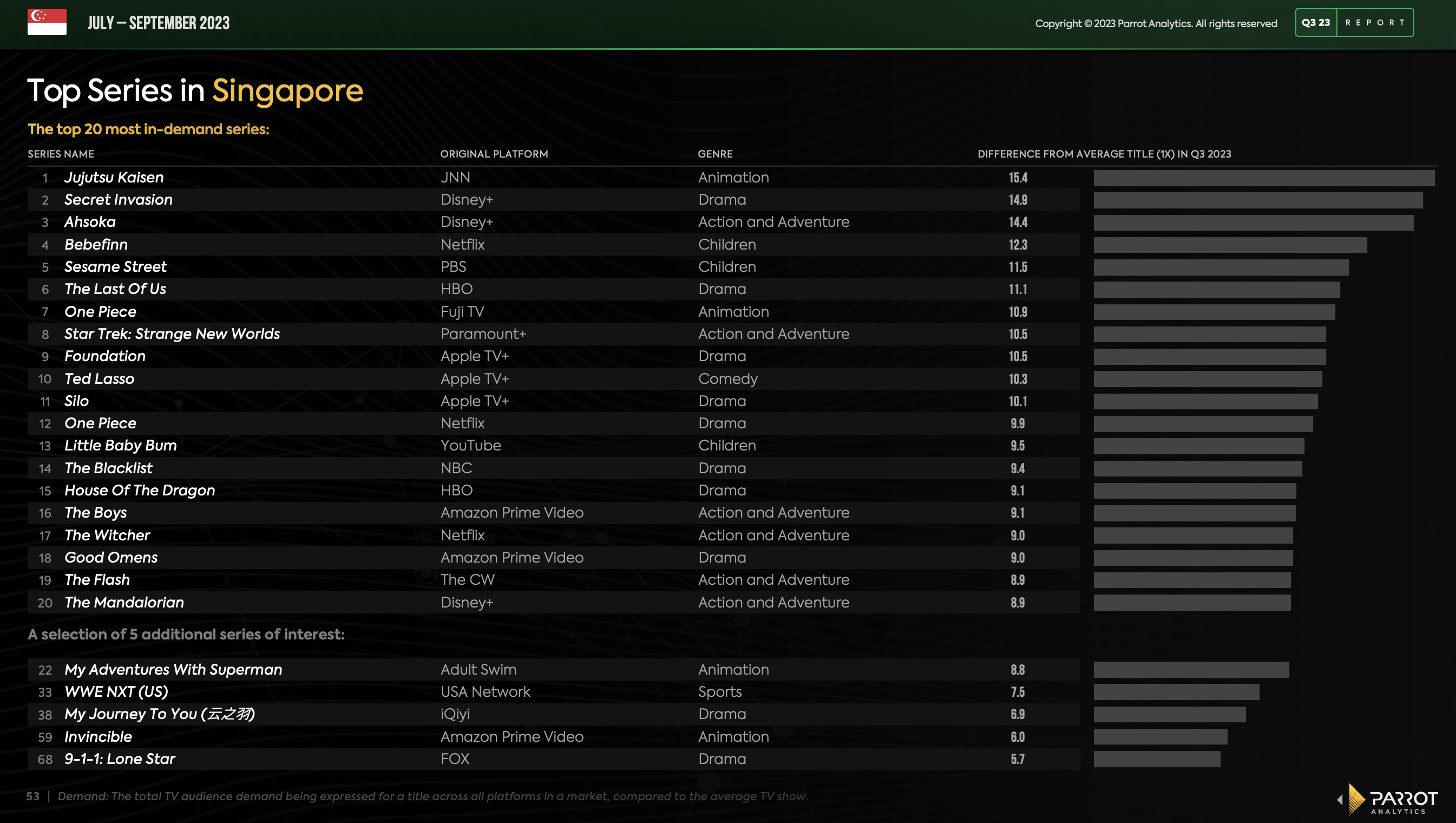Select The Witcher series name

tap(107, 535)
